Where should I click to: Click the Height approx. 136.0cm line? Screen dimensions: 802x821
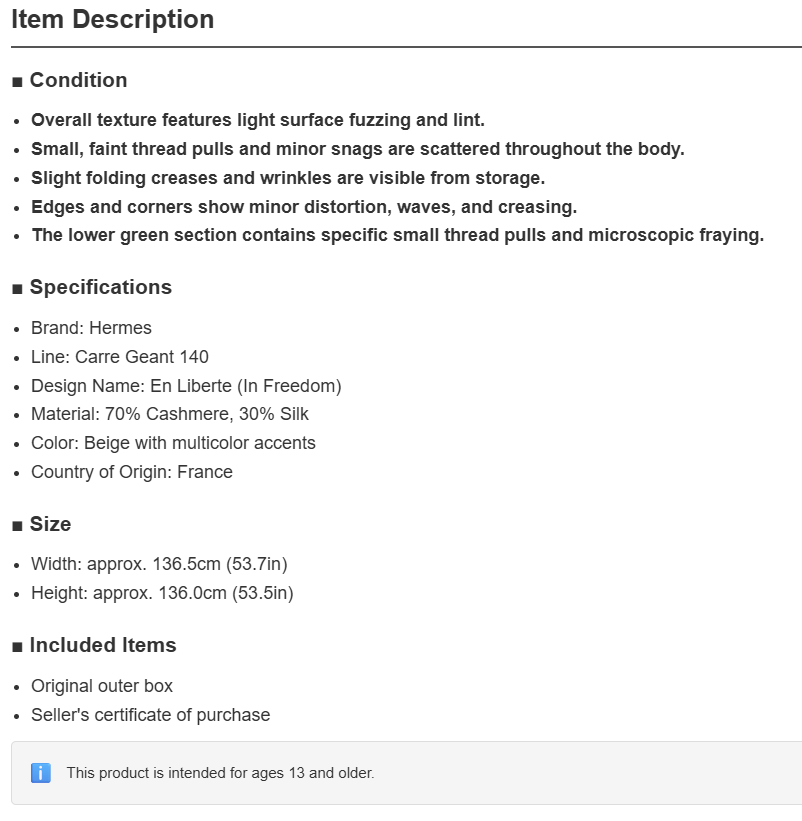(162, 593)
